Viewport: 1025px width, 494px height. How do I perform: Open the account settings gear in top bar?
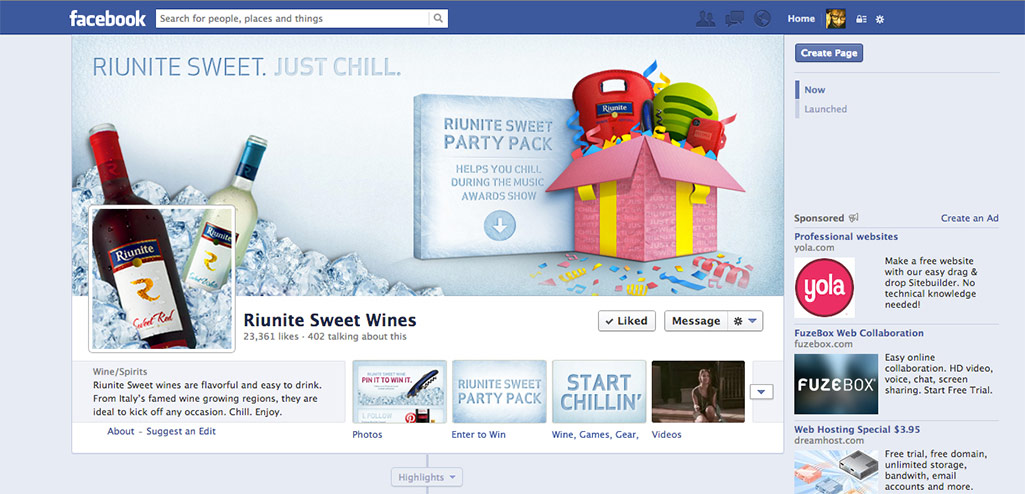coord(880,19)
